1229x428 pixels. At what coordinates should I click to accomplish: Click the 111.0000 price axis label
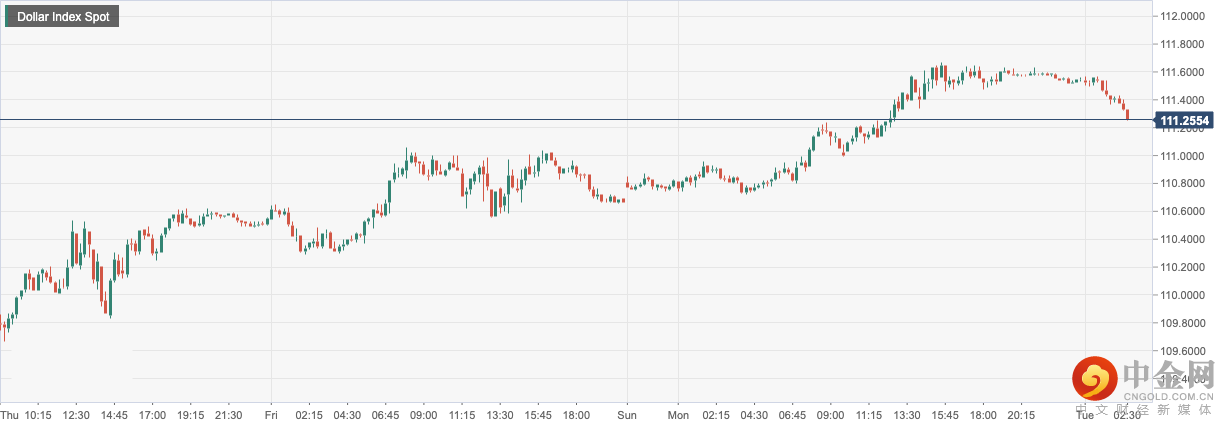[x=1182, y=156]
